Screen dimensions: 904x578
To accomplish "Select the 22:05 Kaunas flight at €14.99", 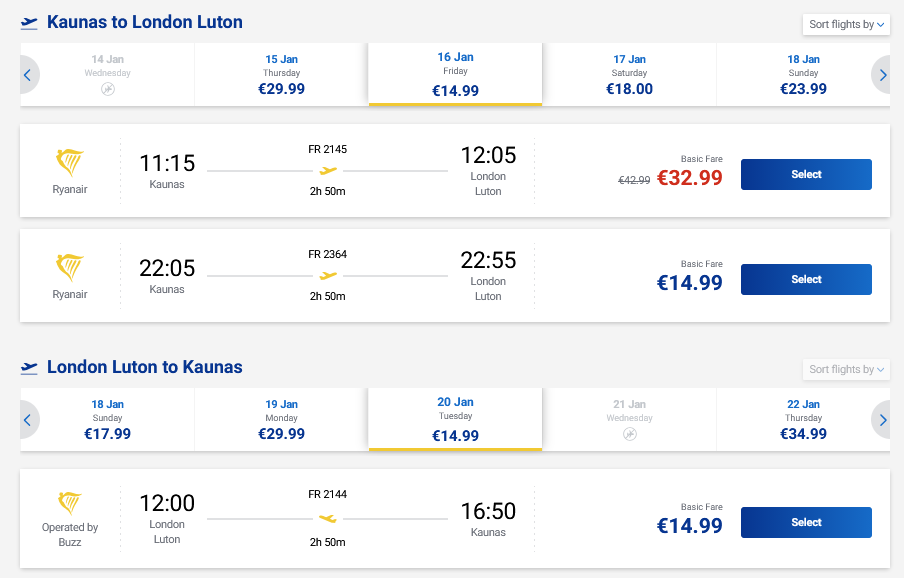I will point(806,279).
